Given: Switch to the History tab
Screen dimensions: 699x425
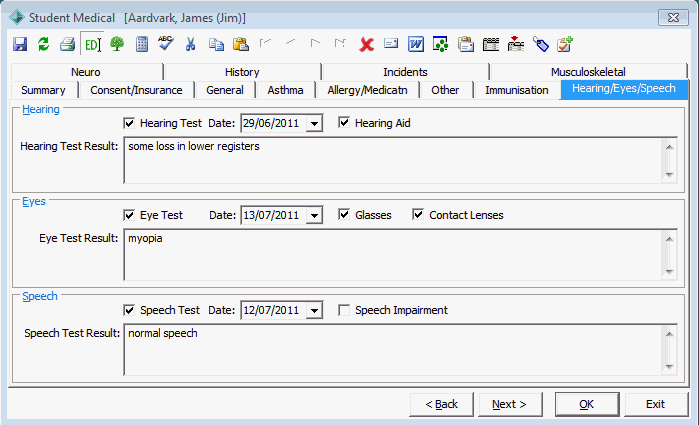Looking at the screenshot, I should [242, 72].
